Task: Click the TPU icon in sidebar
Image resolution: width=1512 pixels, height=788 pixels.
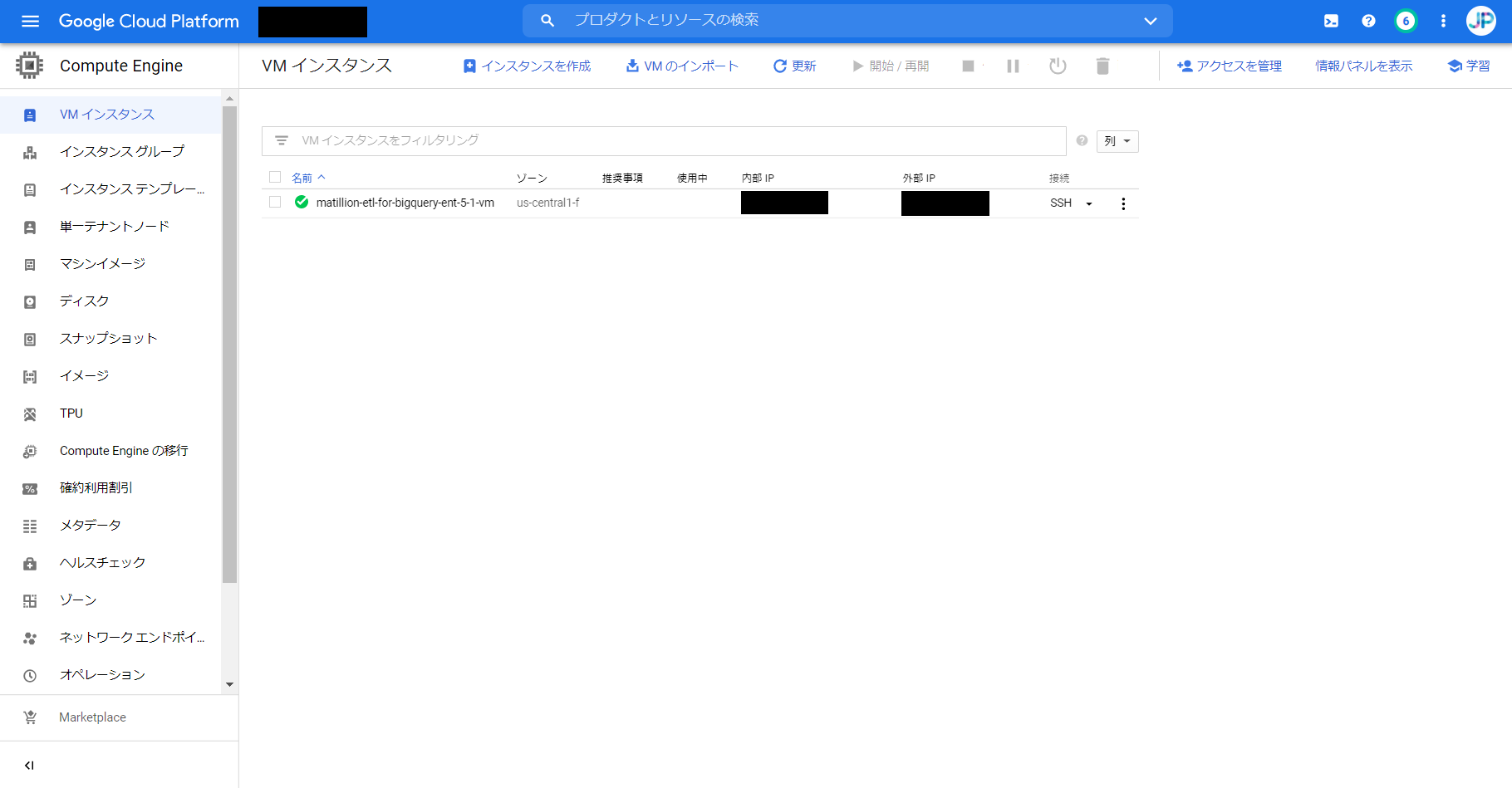Action: click(x=30, y=414)
